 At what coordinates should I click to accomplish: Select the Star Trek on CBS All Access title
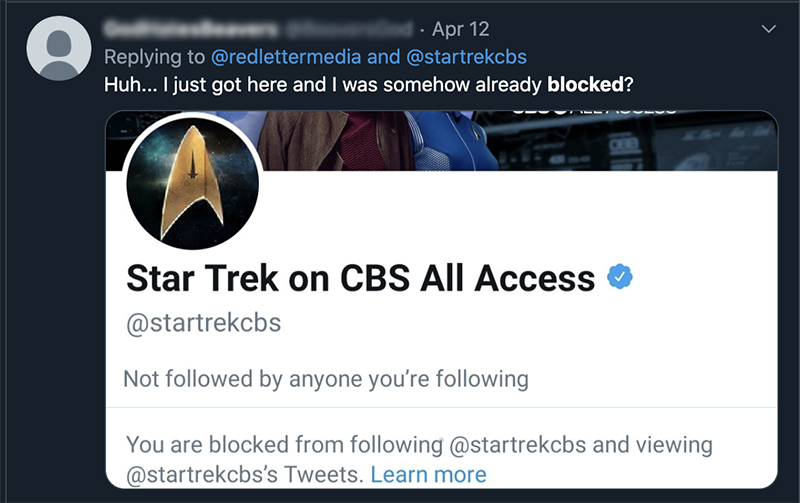pos(360,279)
